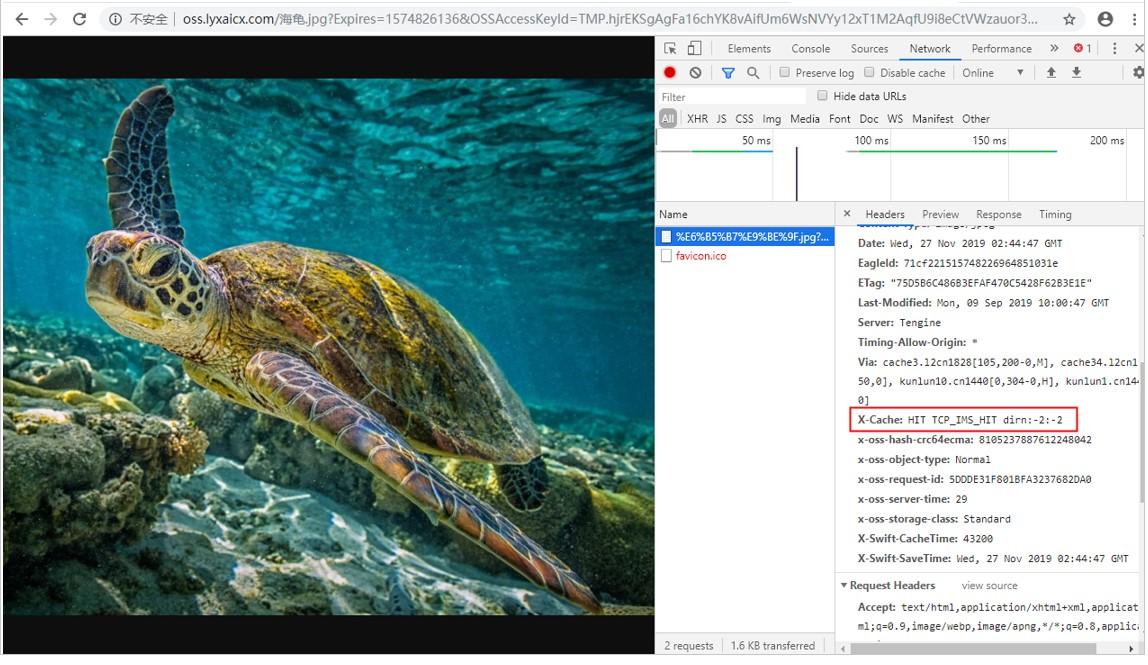
Task: Filter requests by Font
Action: pyautogui.click(x=840, y=119)
